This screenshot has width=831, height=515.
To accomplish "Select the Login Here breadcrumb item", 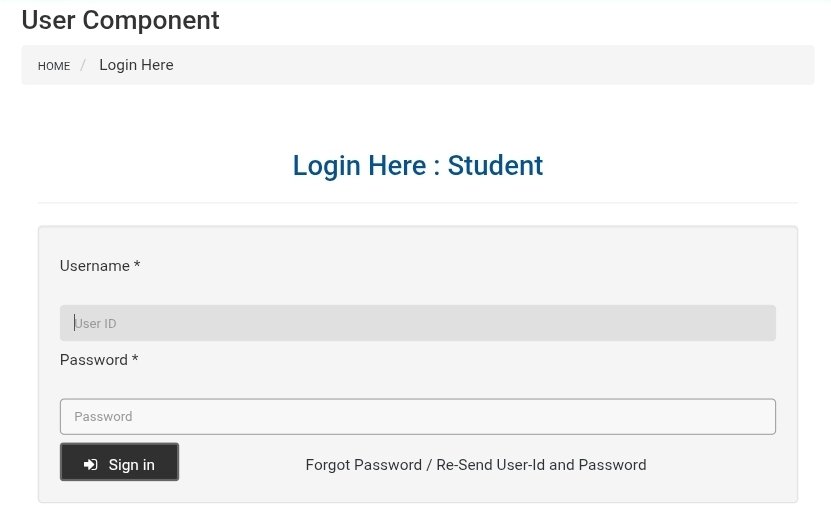I will tap(136, 65).
